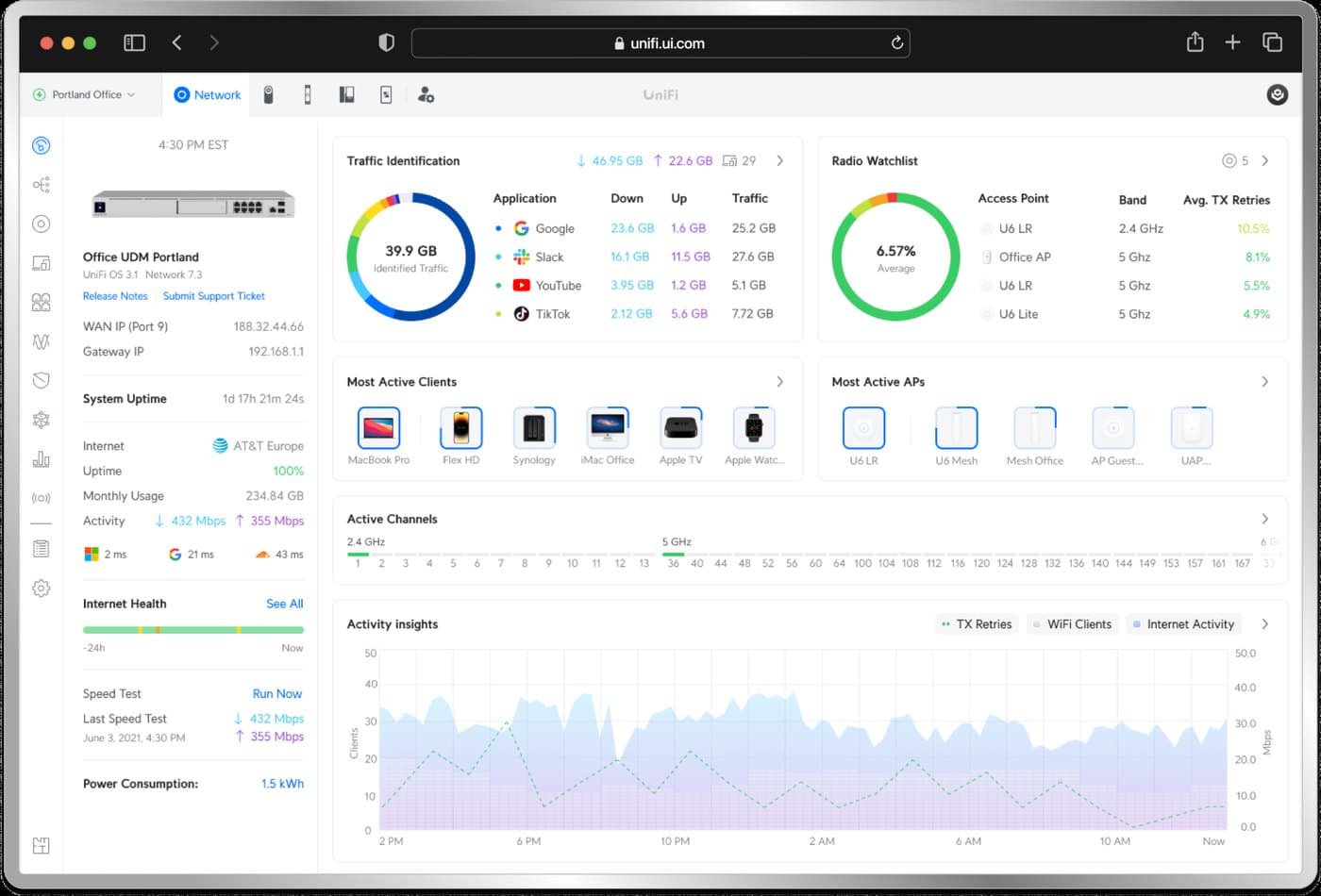Toggle the TX Retries series in Activity insights

tap(977, 624)
